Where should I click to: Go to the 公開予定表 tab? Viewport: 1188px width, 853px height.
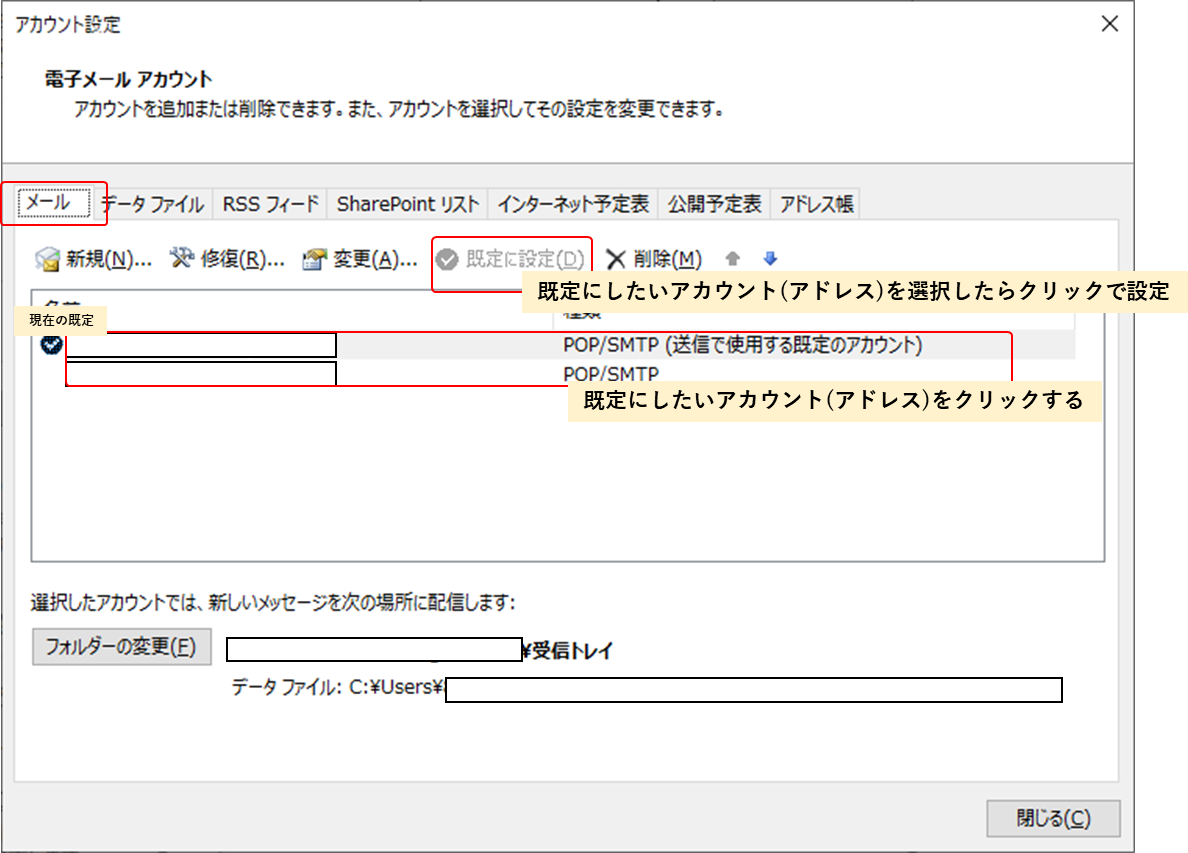point(715,204)
